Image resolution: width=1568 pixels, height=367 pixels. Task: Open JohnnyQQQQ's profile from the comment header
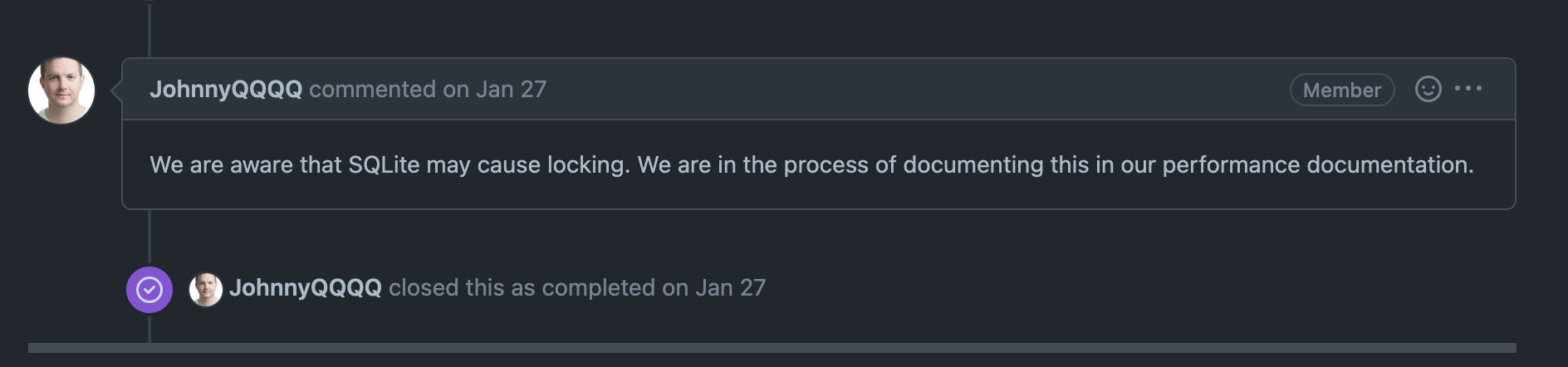click(x=226, y=90)
